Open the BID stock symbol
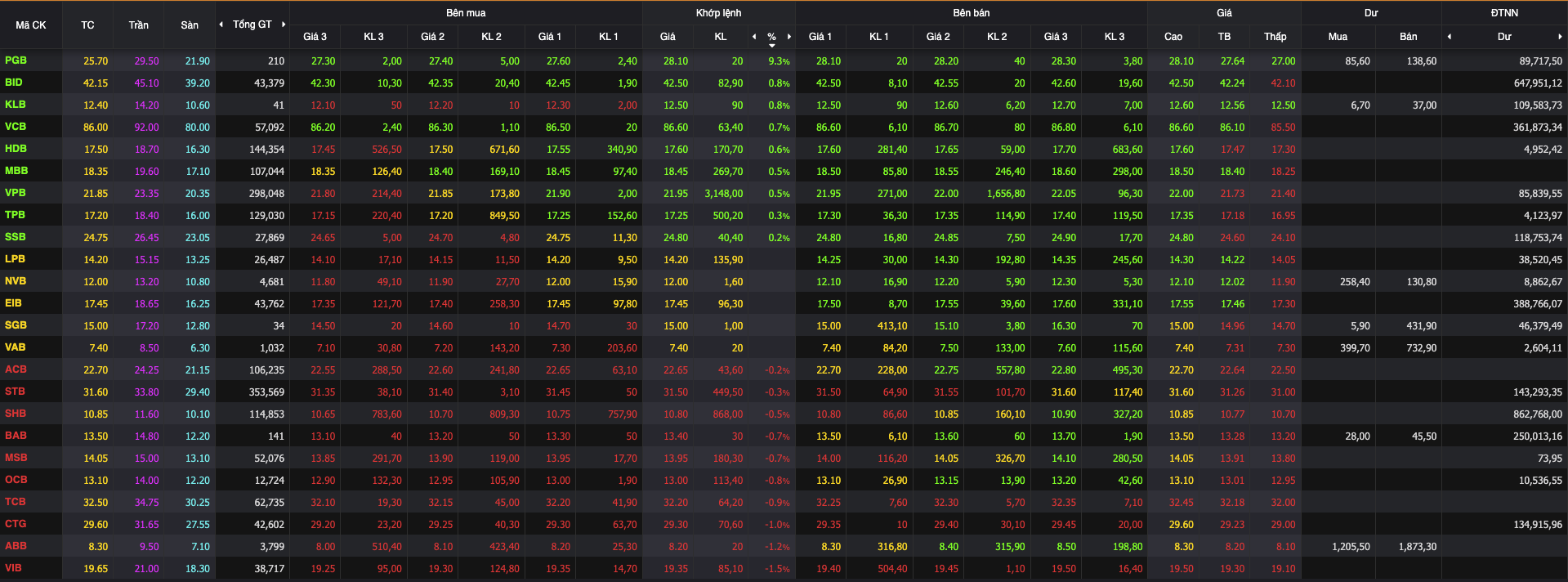The height and width of the screenshot is (582, 1568). pyautogui.click(x=14, y=83)
